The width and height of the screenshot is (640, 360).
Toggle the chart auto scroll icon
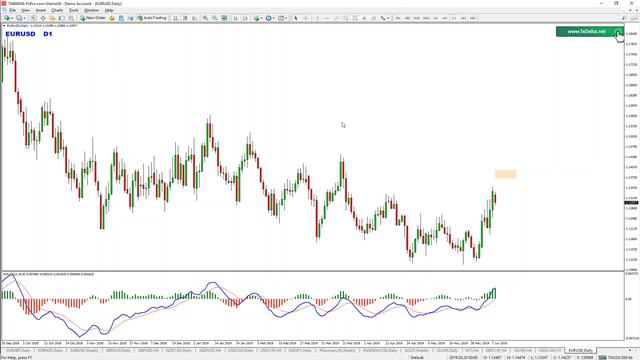[x=236, y=18]
